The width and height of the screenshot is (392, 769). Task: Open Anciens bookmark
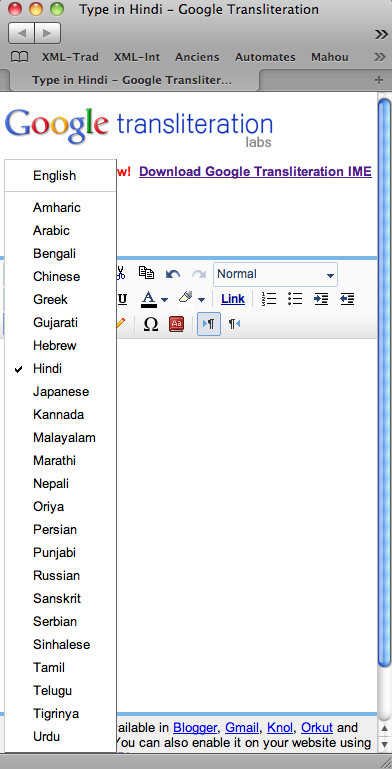click(x=197, y=57)
